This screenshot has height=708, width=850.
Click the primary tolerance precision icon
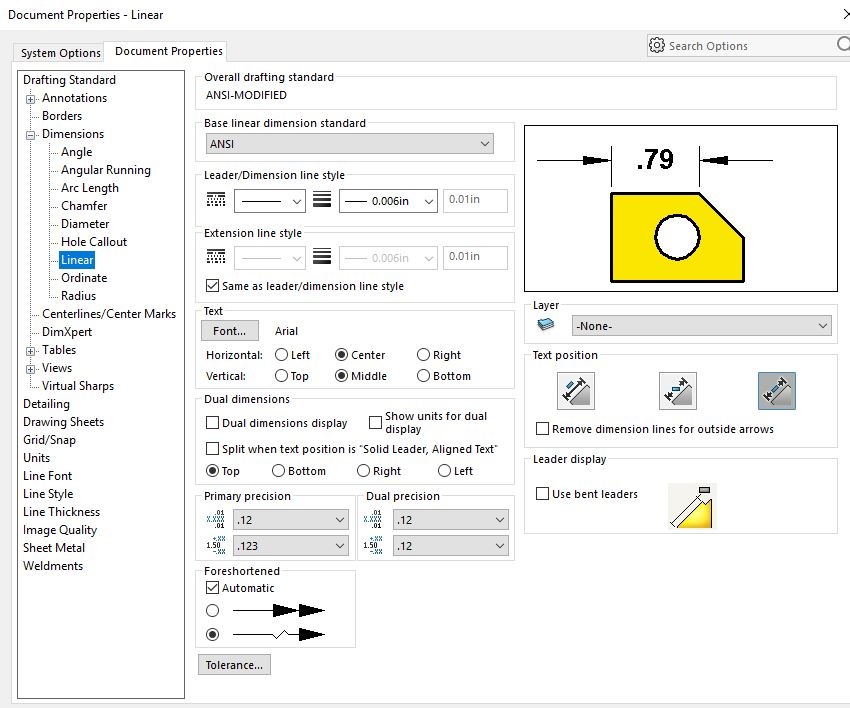coord(216,545)
